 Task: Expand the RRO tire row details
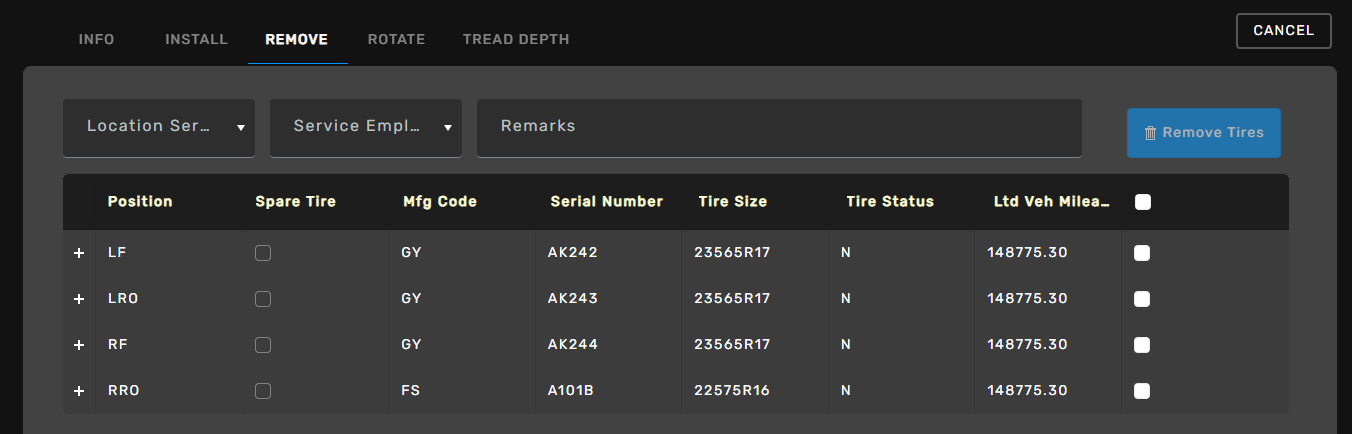click(x=79, y=391)
